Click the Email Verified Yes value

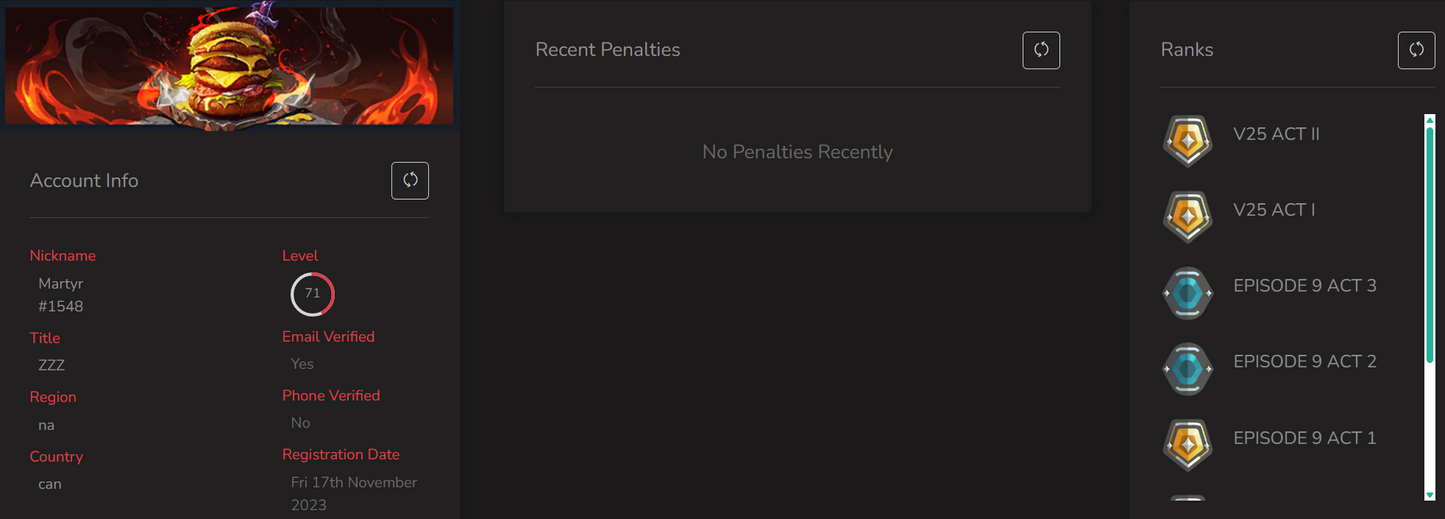(x=302, y=364)
